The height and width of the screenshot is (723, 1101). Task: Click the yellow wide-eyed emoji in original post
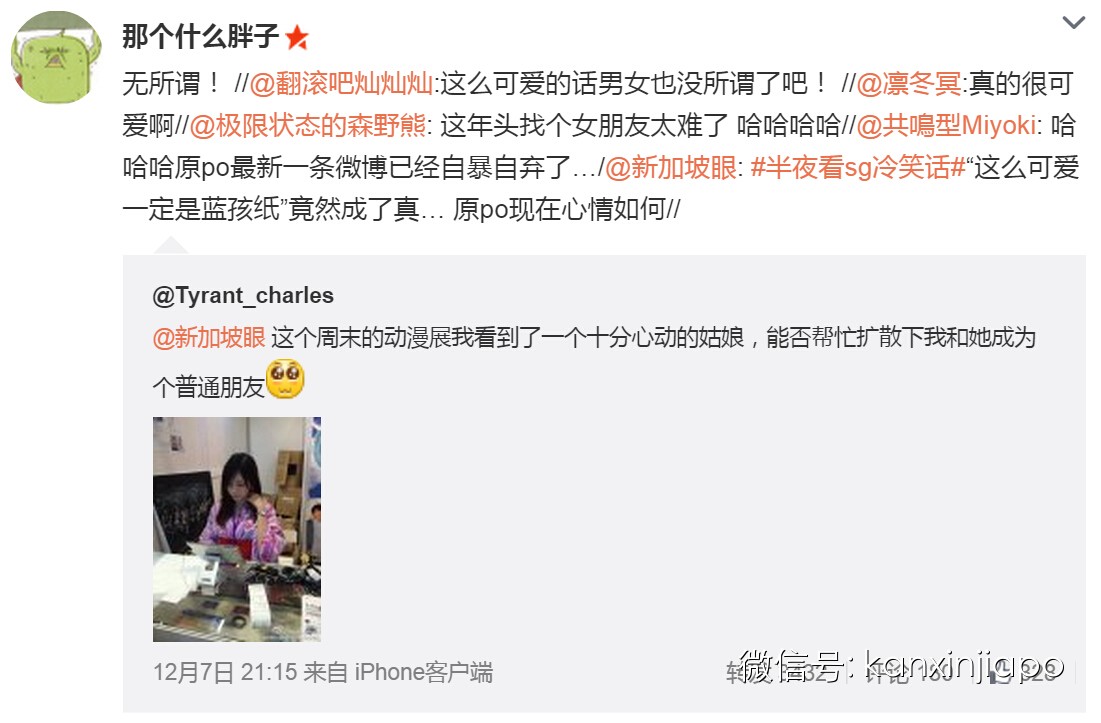pos(285,379)
